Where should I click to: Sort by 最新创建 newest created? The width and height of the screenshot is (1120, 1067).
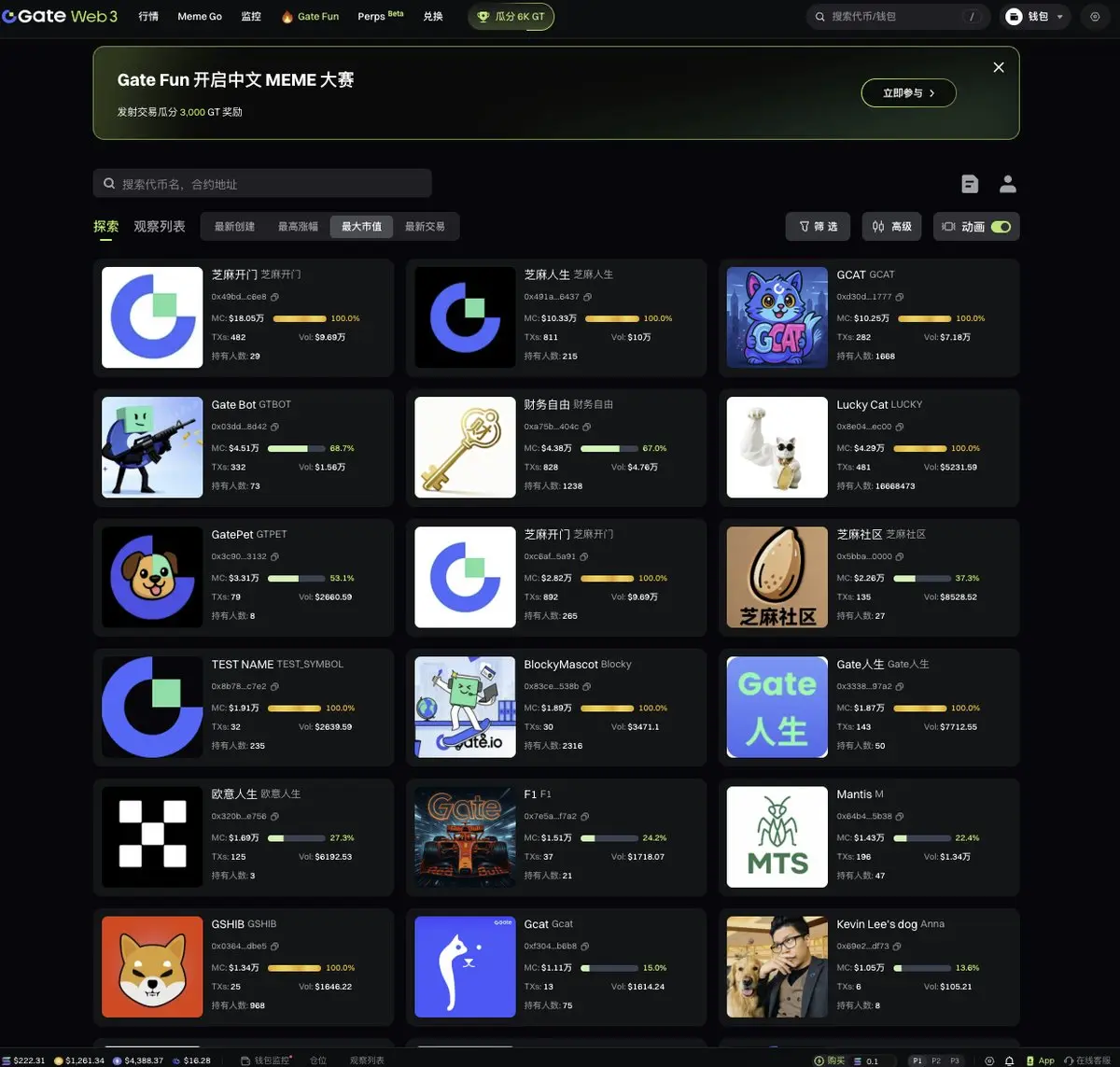click(234, 227)
